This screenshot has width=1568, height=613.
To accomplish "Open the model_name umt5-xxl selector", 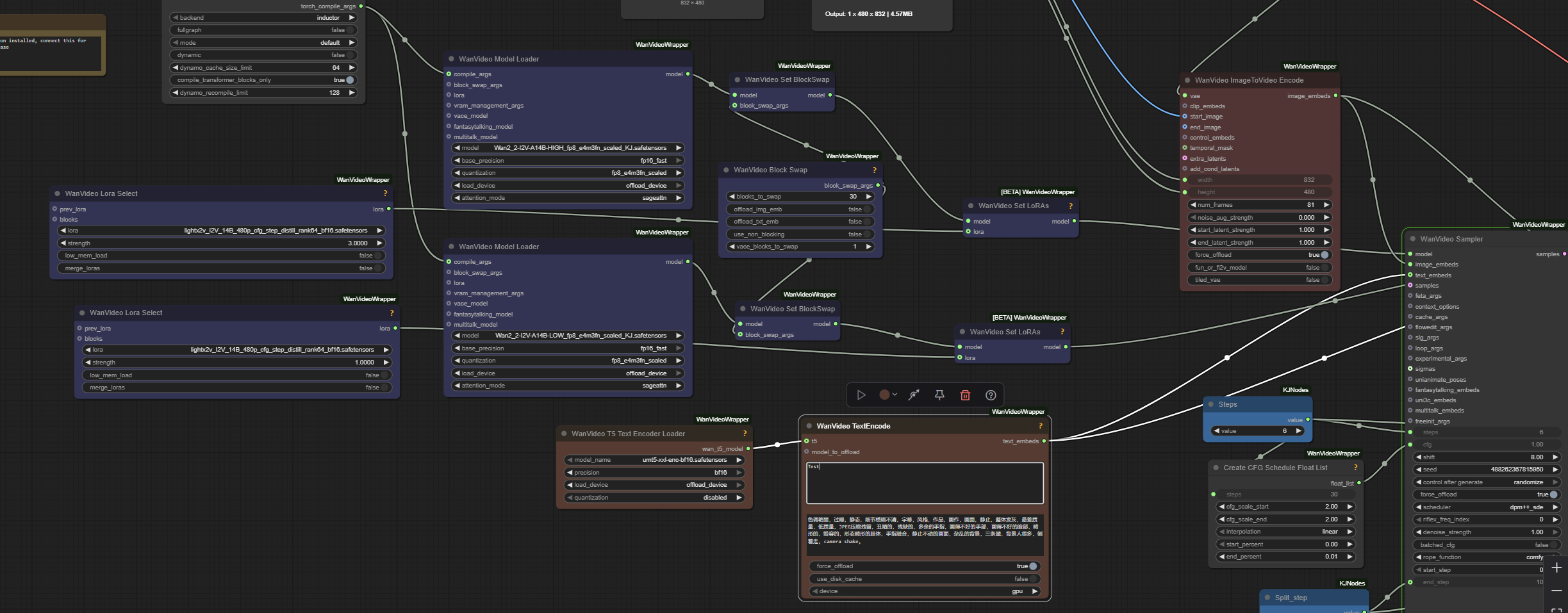I will click(654, 460).
